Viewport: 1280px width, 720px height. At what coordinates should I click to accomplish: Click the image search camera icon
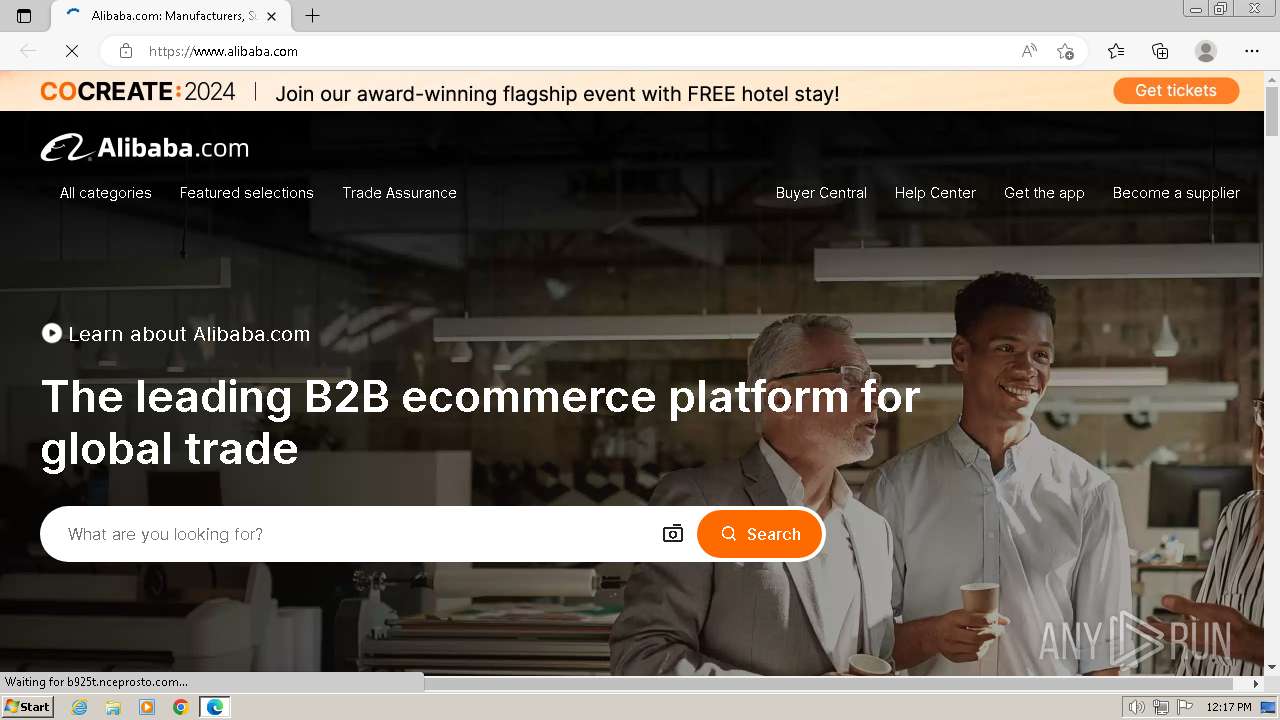pyautogui.click(x=673, y=534)
